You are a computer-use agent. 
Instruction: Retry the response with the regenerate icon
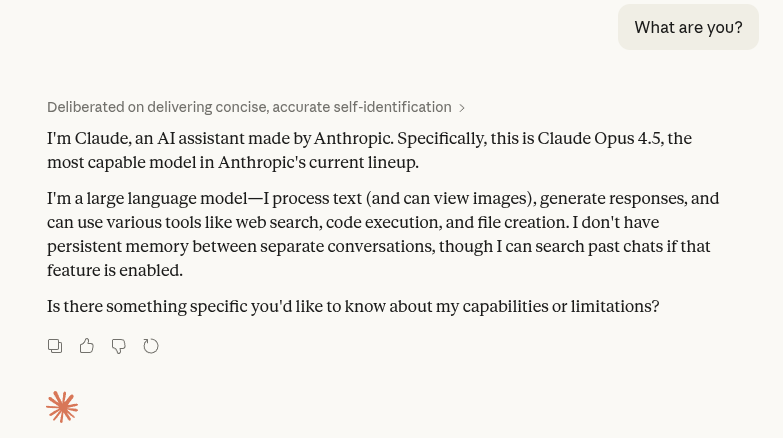pyautogui.click(x=151, y=346)
